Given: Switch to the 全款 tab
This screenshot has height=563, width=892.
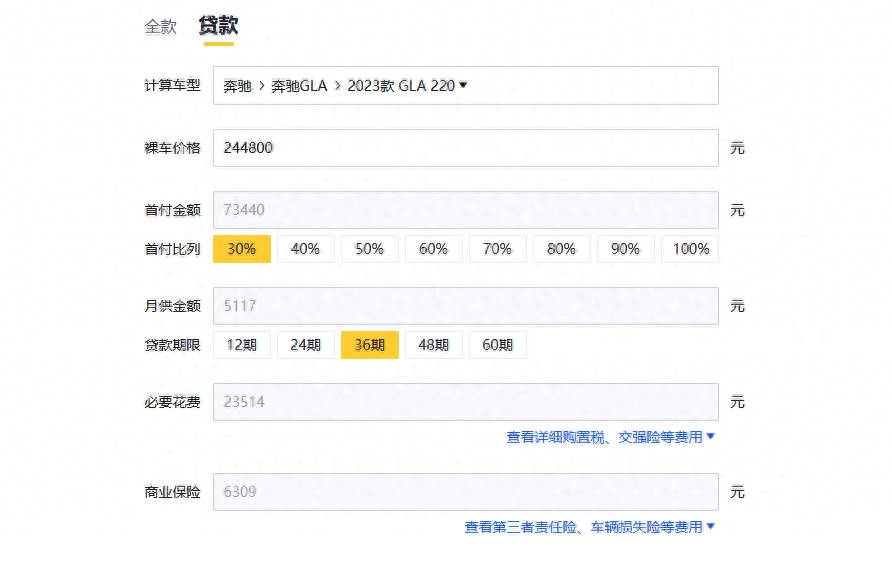Looking at the screenshot, I should pos(160,27).
